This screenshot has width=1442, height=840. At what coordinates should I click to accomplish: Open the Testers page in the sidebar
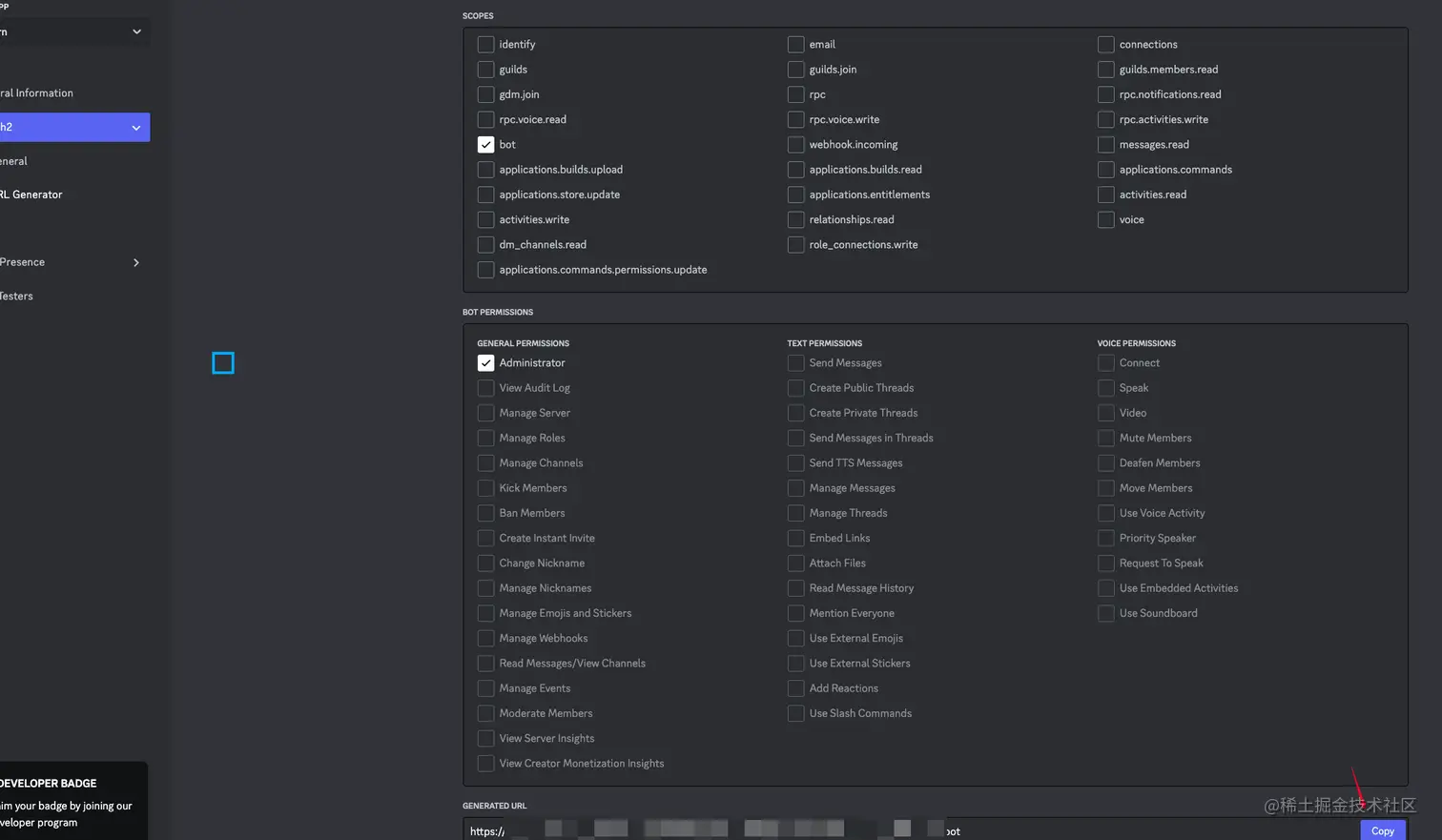click(x=17, y=297)
